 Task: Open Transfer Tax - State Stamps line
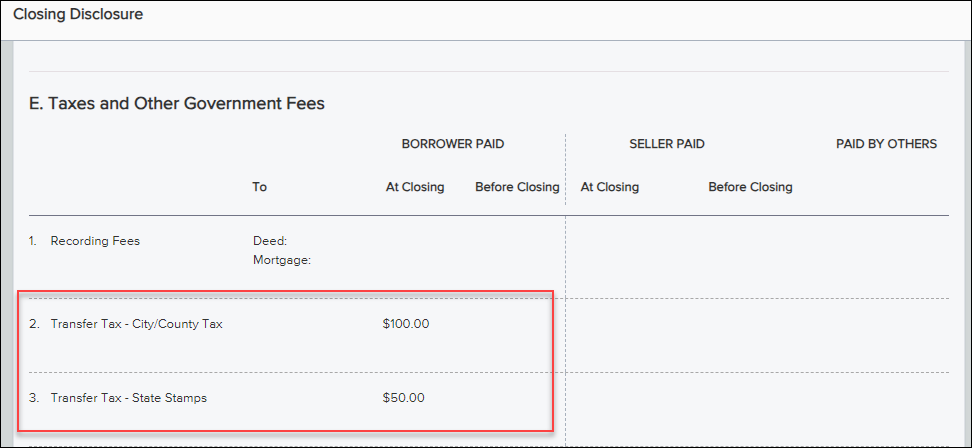[129, 398]
